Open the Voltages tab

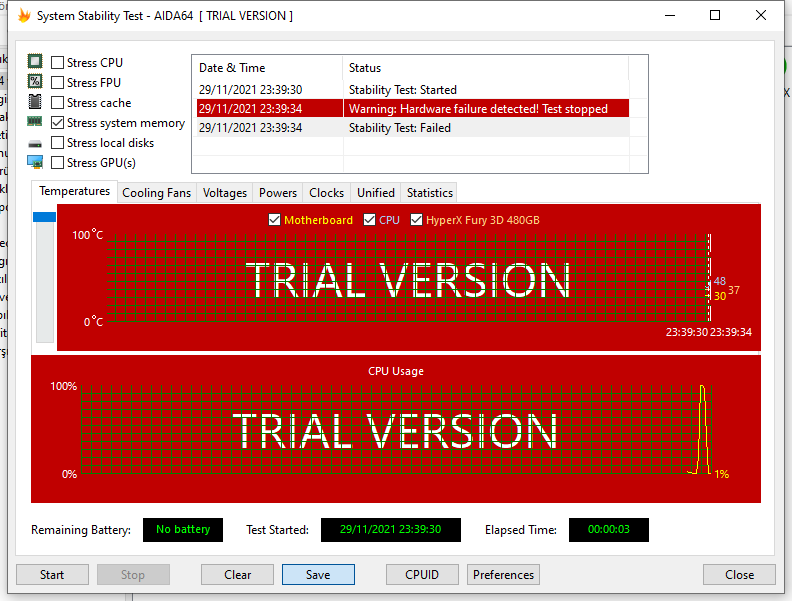click(x=225, y=193)
